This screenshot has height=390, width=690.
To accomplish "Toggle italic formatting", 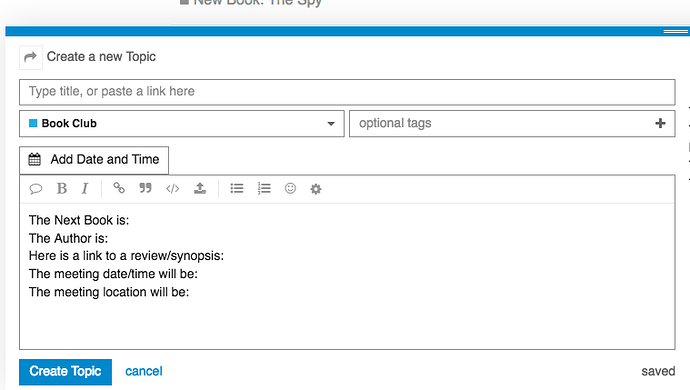I will pyautogui.click(x=85, y=188).
